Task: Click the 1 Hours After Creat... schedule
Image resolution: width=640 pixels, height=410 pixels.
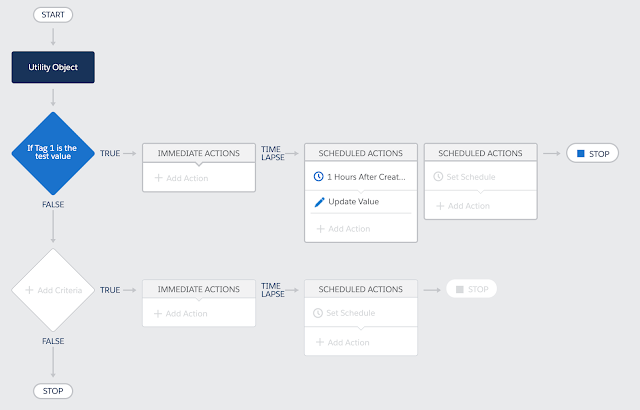Action: (x=366, y=177)
